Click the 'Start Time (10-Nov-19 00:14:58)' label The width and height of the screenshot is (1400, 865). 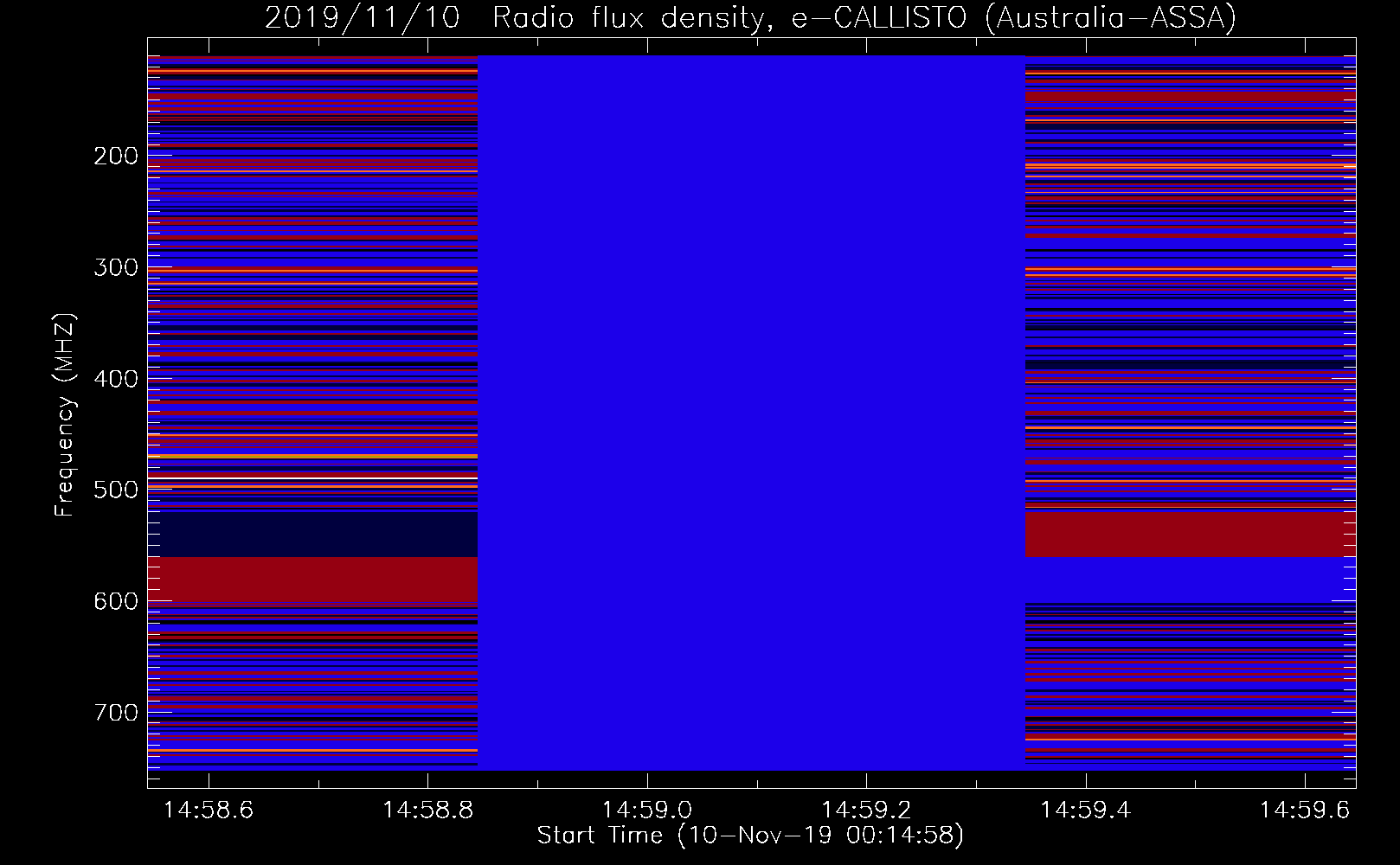750,836
